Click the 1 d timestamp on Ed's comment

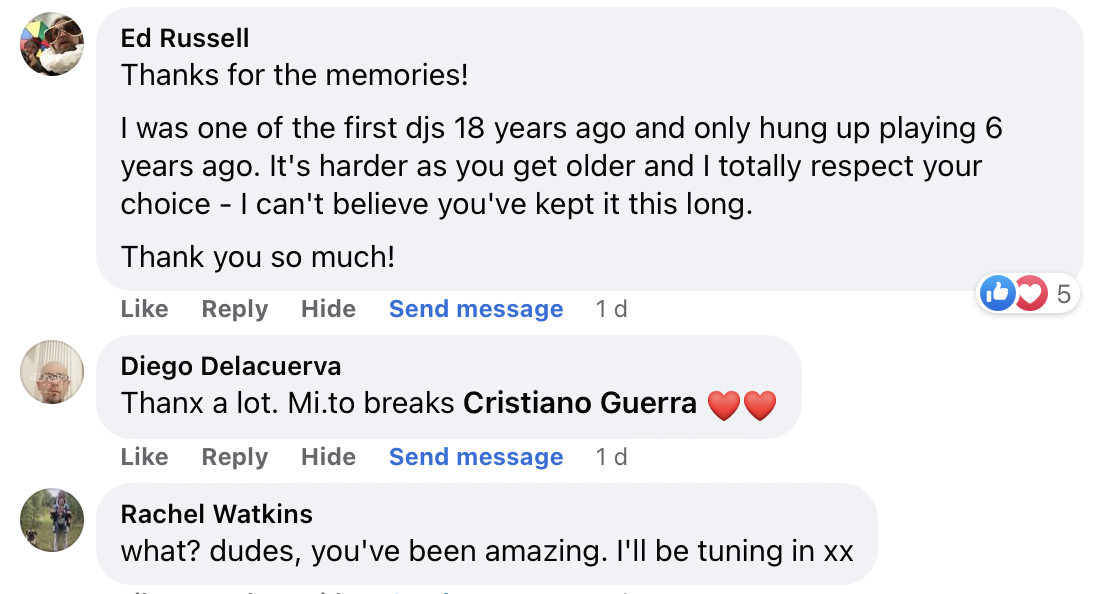click(611, 309)
